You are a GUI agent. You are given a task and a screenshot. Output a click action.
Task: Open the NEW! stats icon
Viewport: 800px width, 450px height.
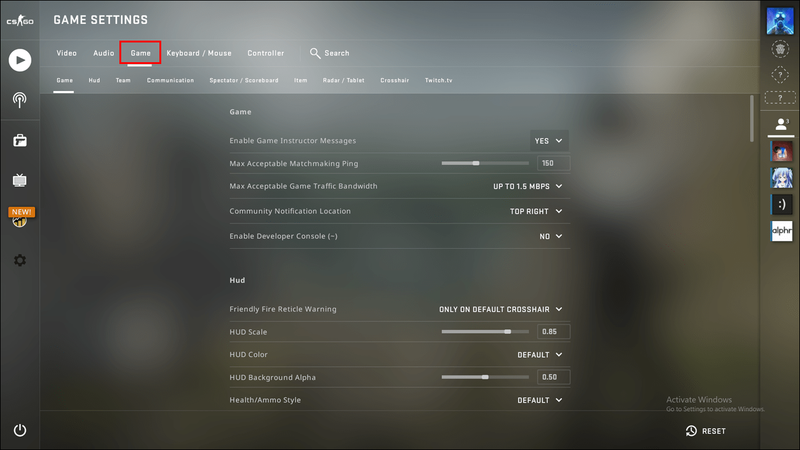(x=21, y=217)
